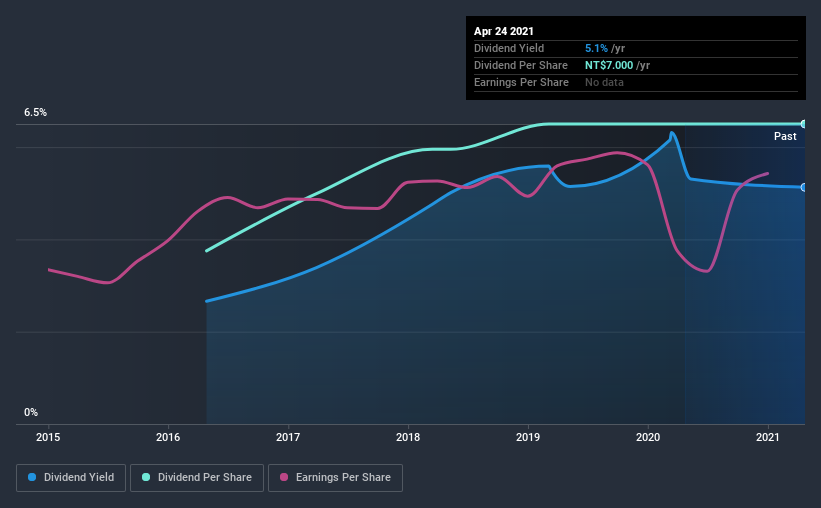Click the 'No data' earnings value
This screenshot has width=821, height=508.
click(x=604, y=82)
